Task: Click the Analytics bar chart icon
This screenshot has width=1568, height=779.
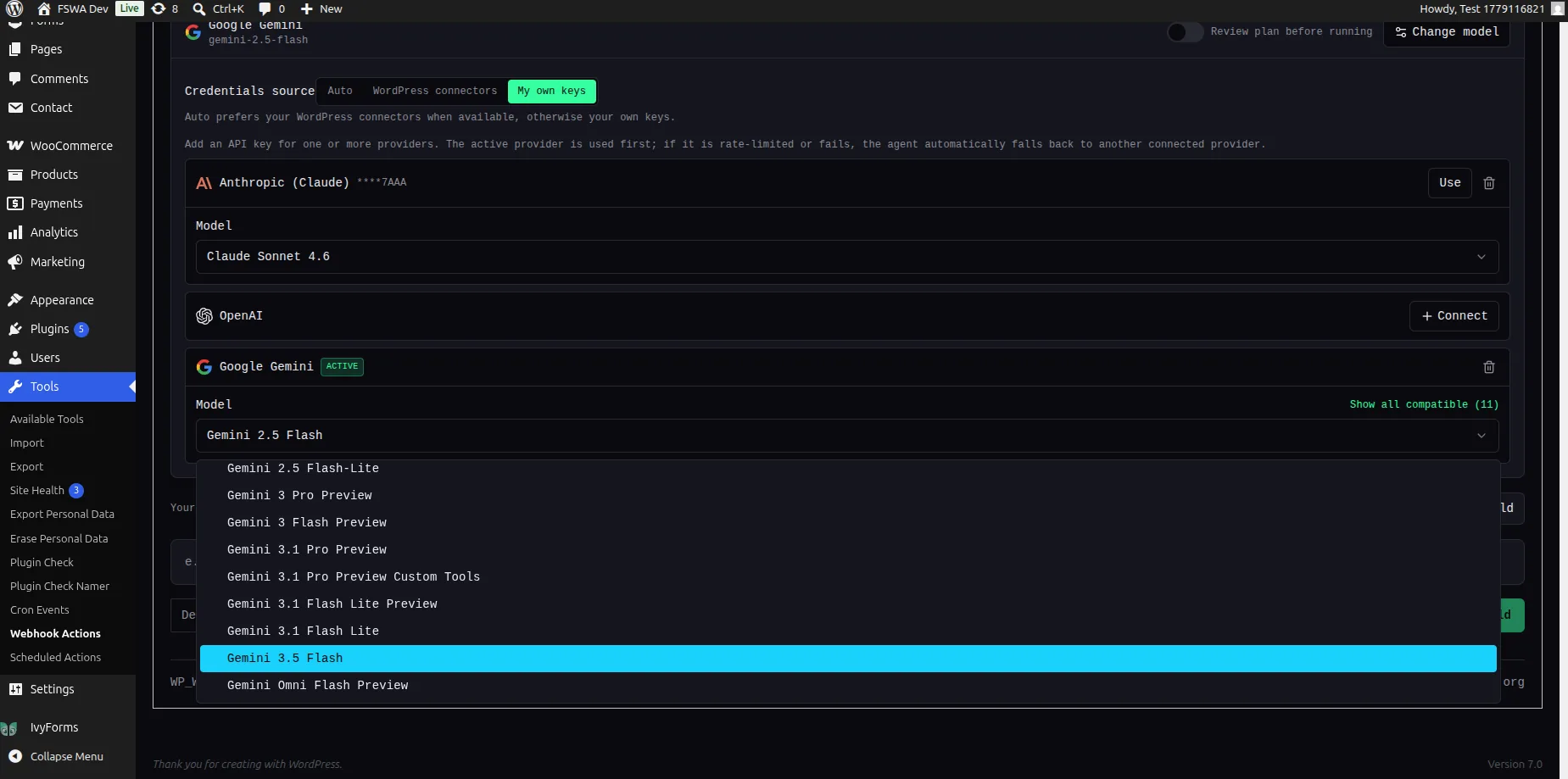Action: coord(15,232)
